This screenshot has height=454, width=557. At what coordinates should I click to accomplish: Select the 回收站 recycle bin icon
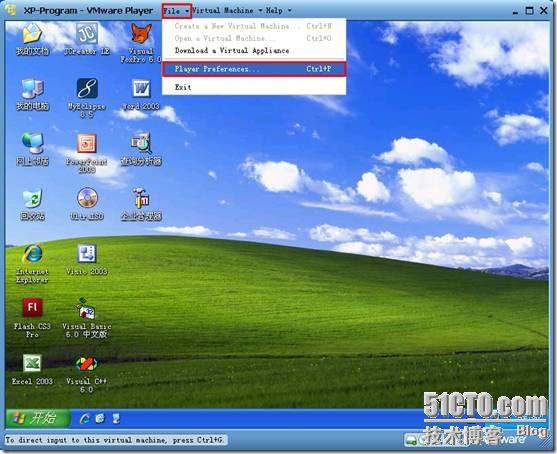[32, 198]
